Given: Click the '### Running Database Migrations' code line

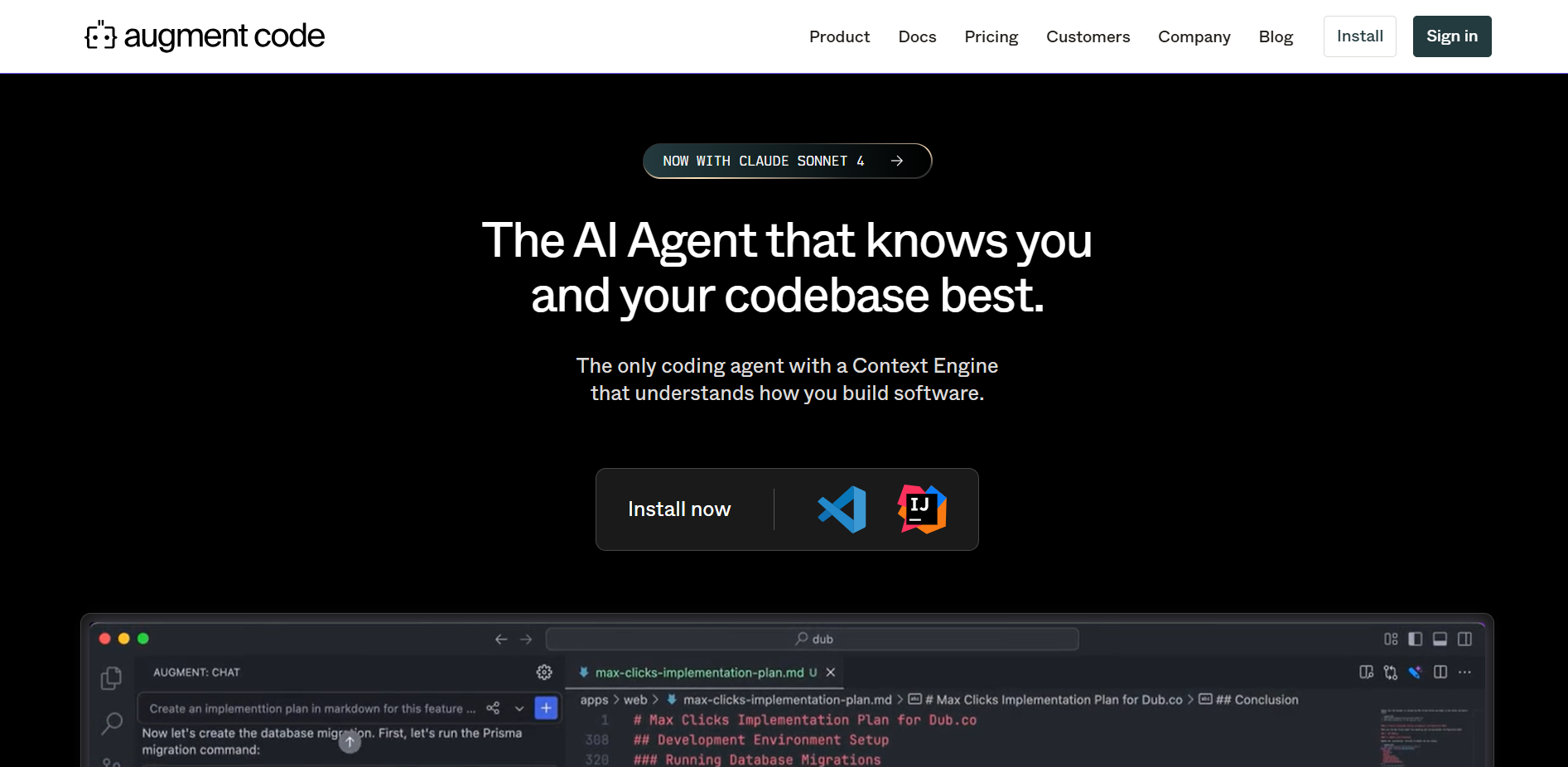Looking at the screenshot, I should point(756,760).
